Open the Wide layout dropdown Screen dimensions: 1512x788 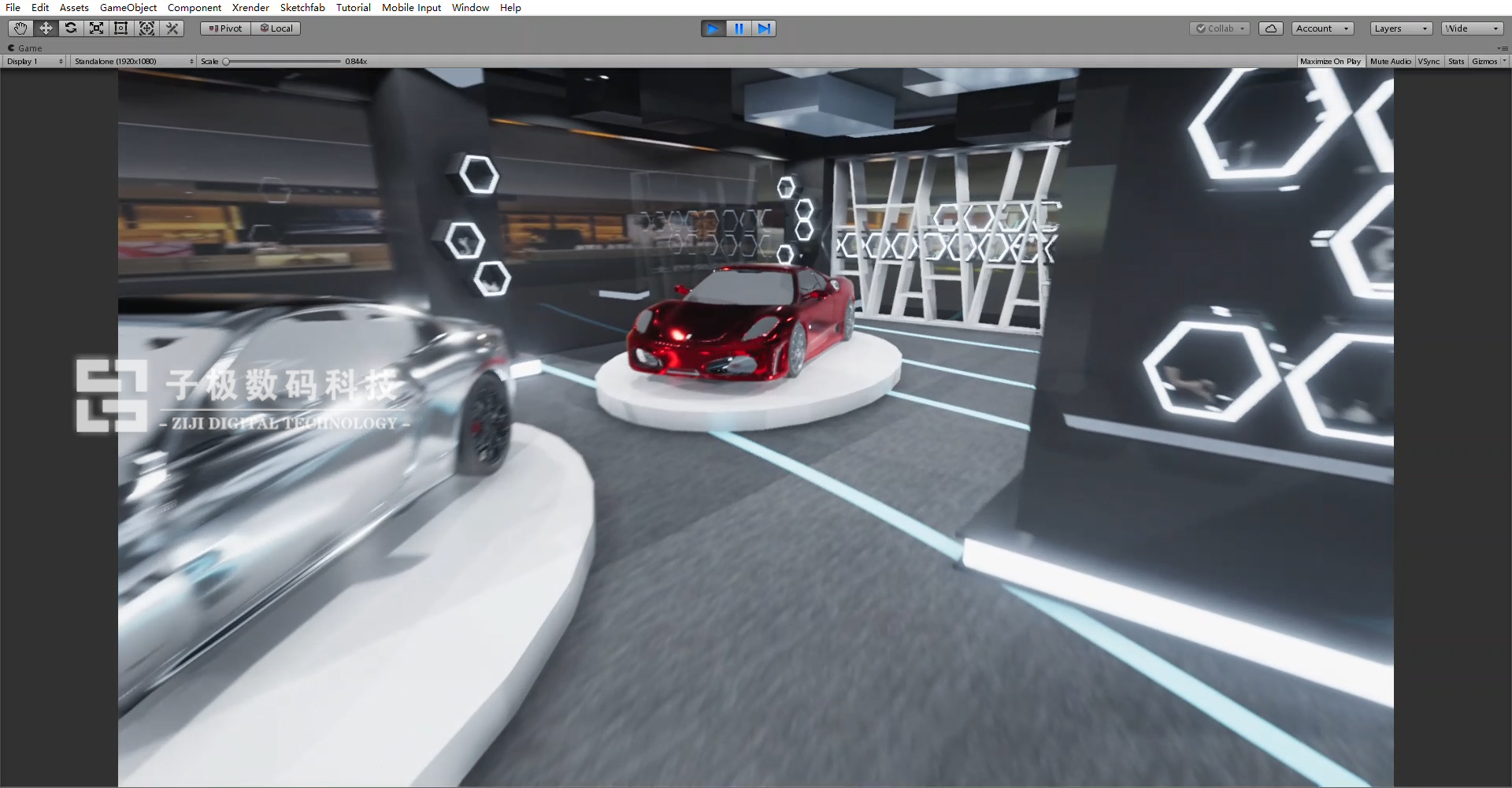tap(1470, 28)
